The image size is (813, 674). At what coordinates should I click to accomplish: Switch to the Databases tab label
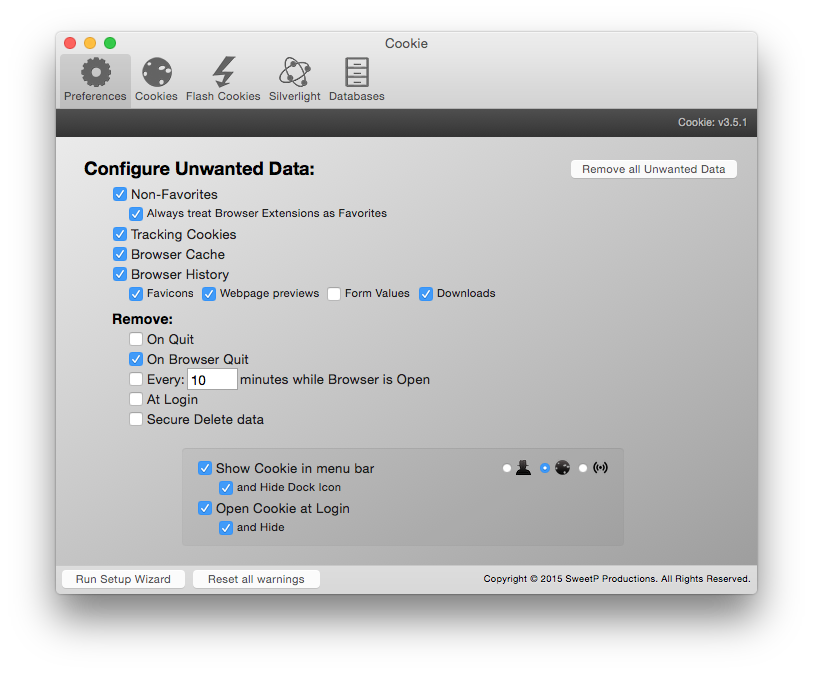[357, 96]
